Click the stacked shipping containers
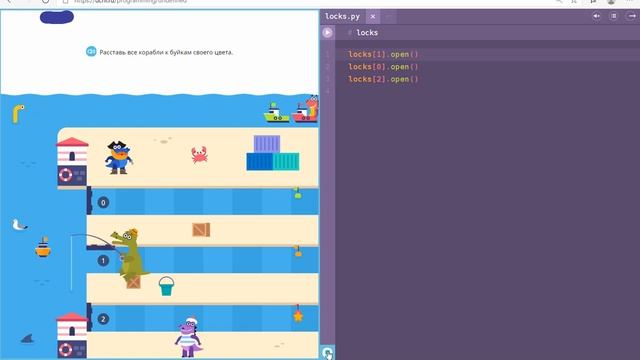This screenshot has height=360, width=640. click(x=273, y=153)
